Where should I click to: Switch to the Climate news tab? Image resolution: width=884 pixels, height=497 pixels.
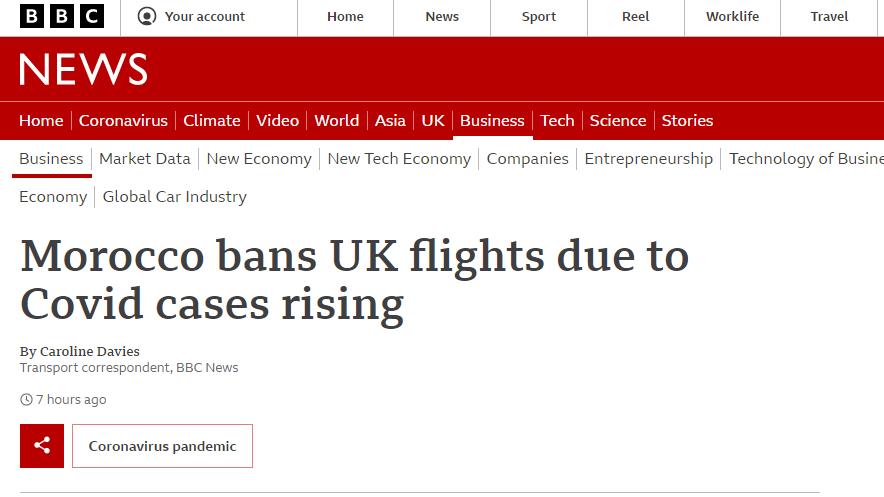pyautogui.click(x=211, y=121)
